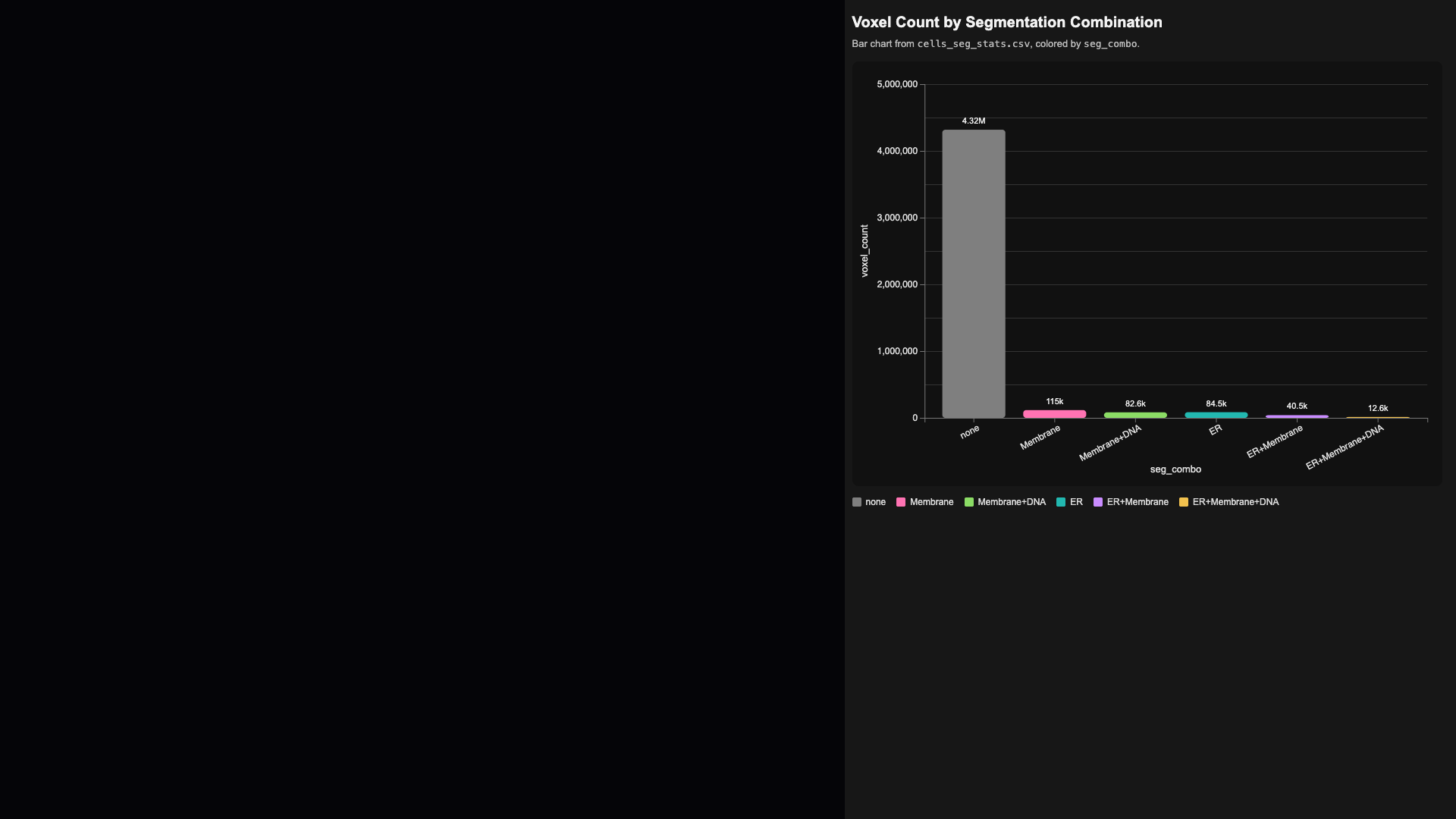The image size is (1456, 819).
Task: Click the 'ER+Membrane+DNA' legend text
Action: [x=1235, y=502]
